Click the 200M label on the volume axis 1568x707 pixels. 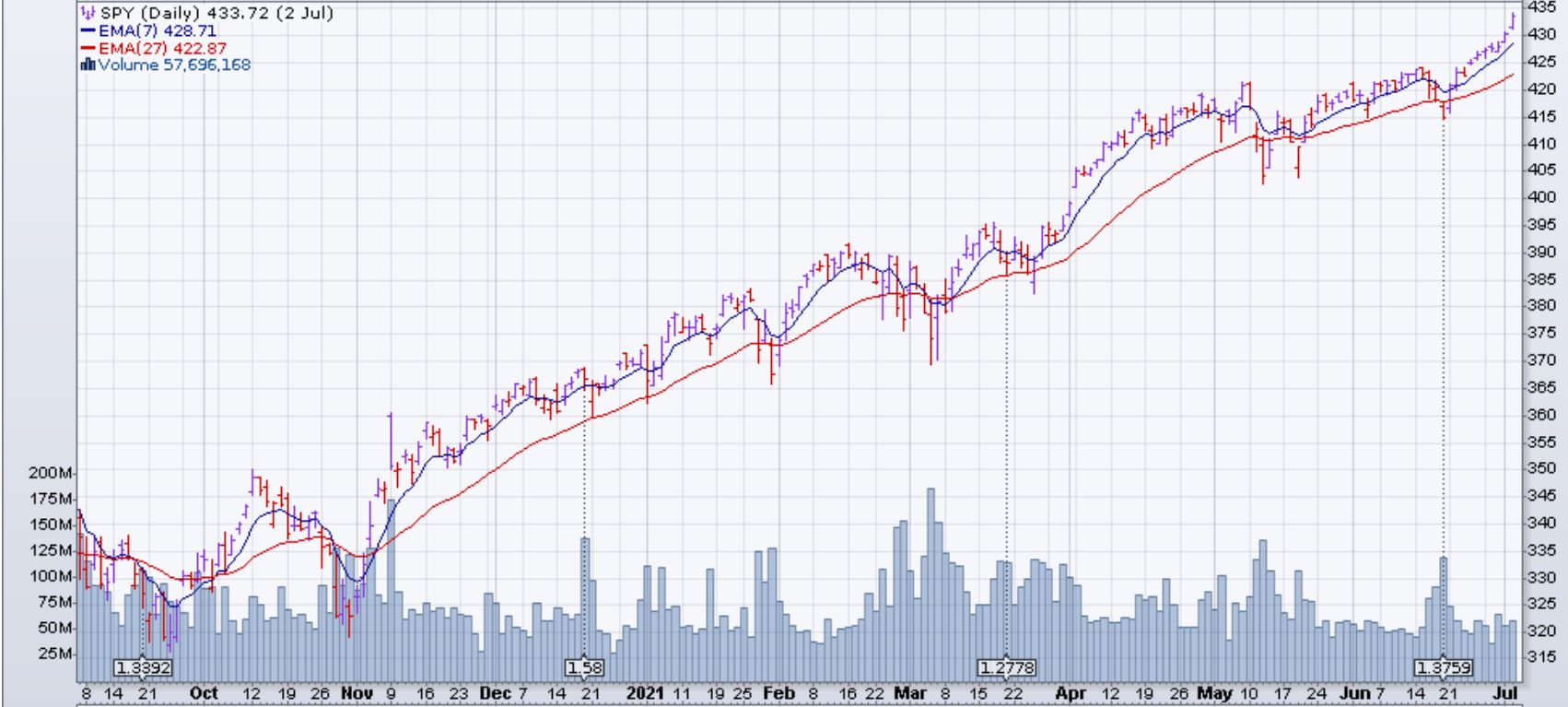pos(52,473)
